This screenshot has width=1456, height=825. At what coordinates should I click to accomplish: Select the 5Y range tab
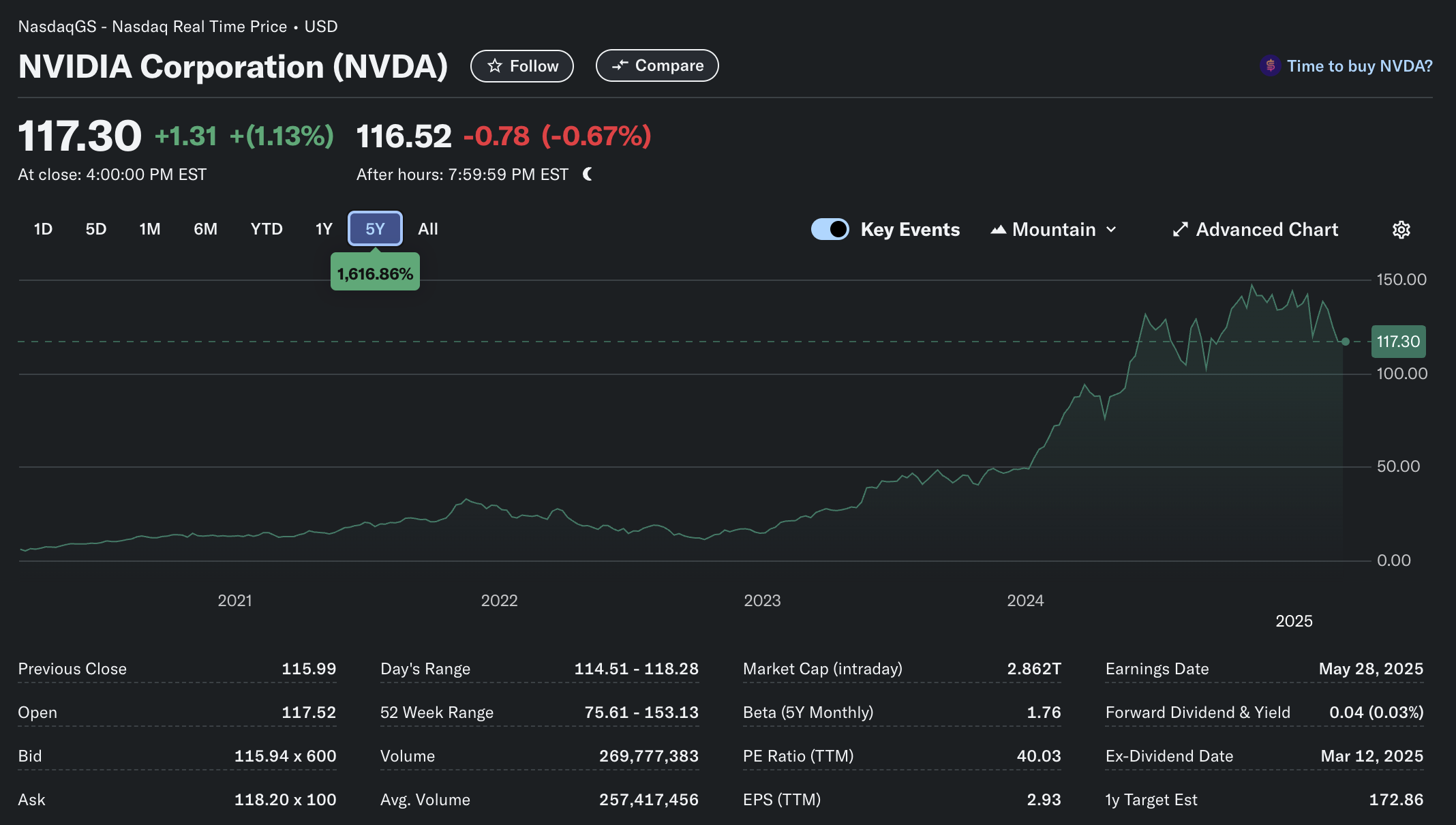coord(375,229)
